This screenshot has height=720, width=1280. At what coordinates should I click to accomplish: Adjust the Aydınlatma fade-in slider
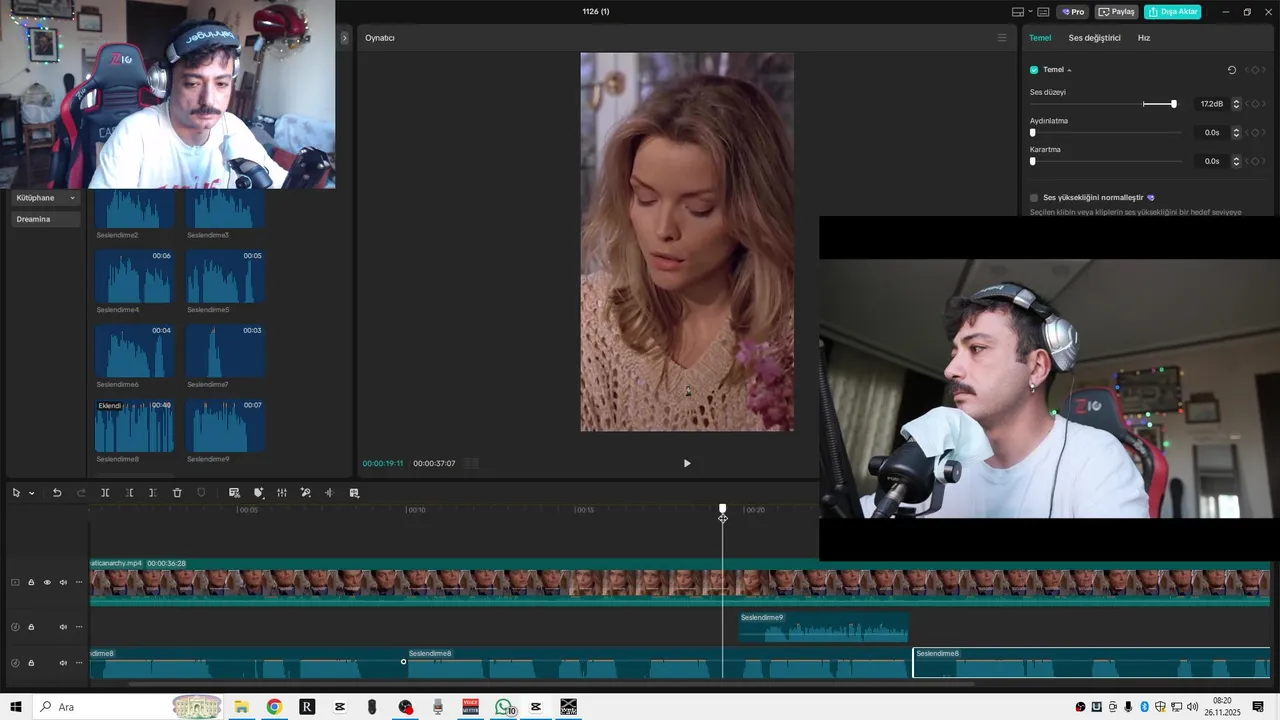pos(1033,132)
